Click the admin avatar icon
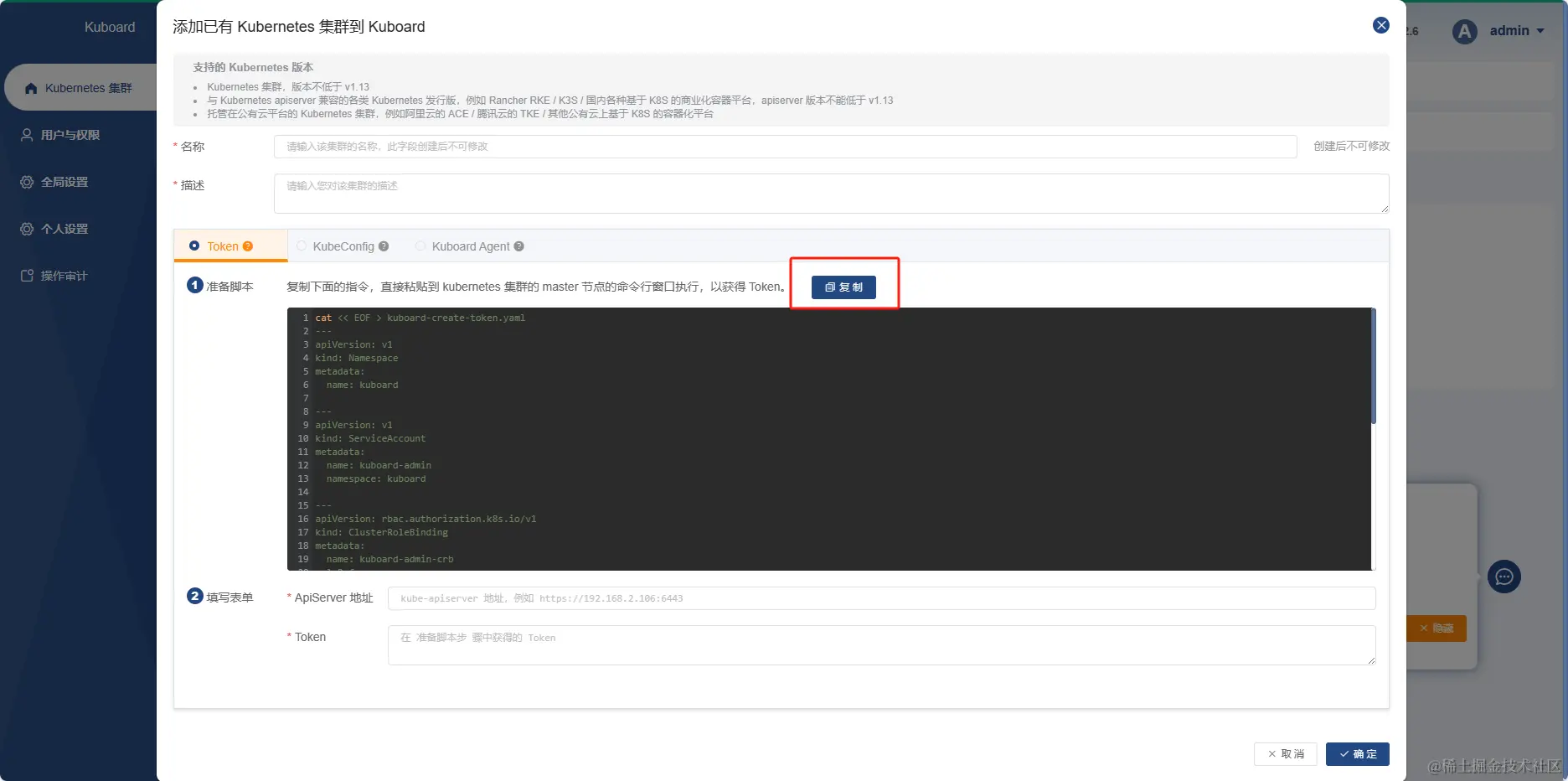The width and height of the screenshot is (1568, 781). point(1464,32)
